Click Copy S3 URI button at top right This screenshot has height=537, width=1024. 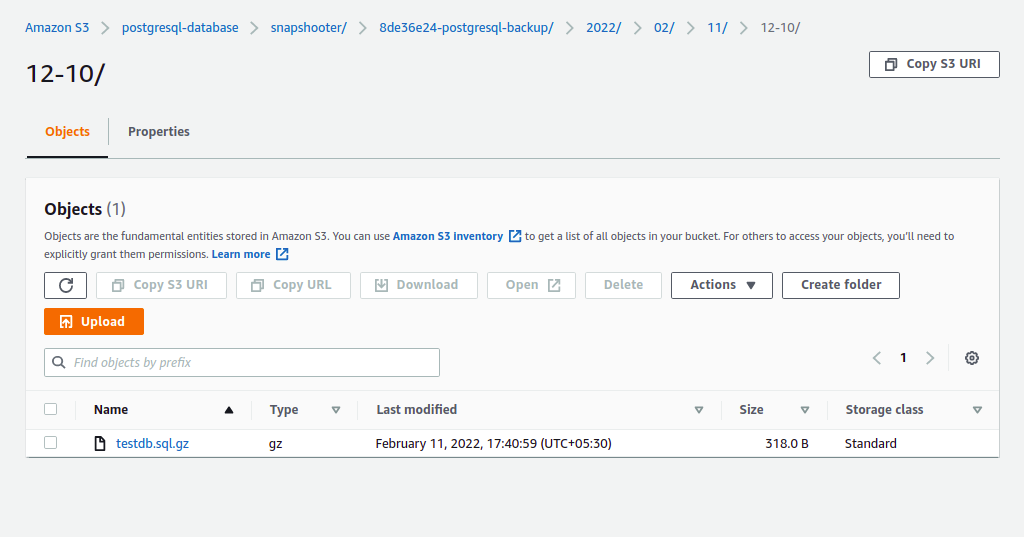[934, 64]
